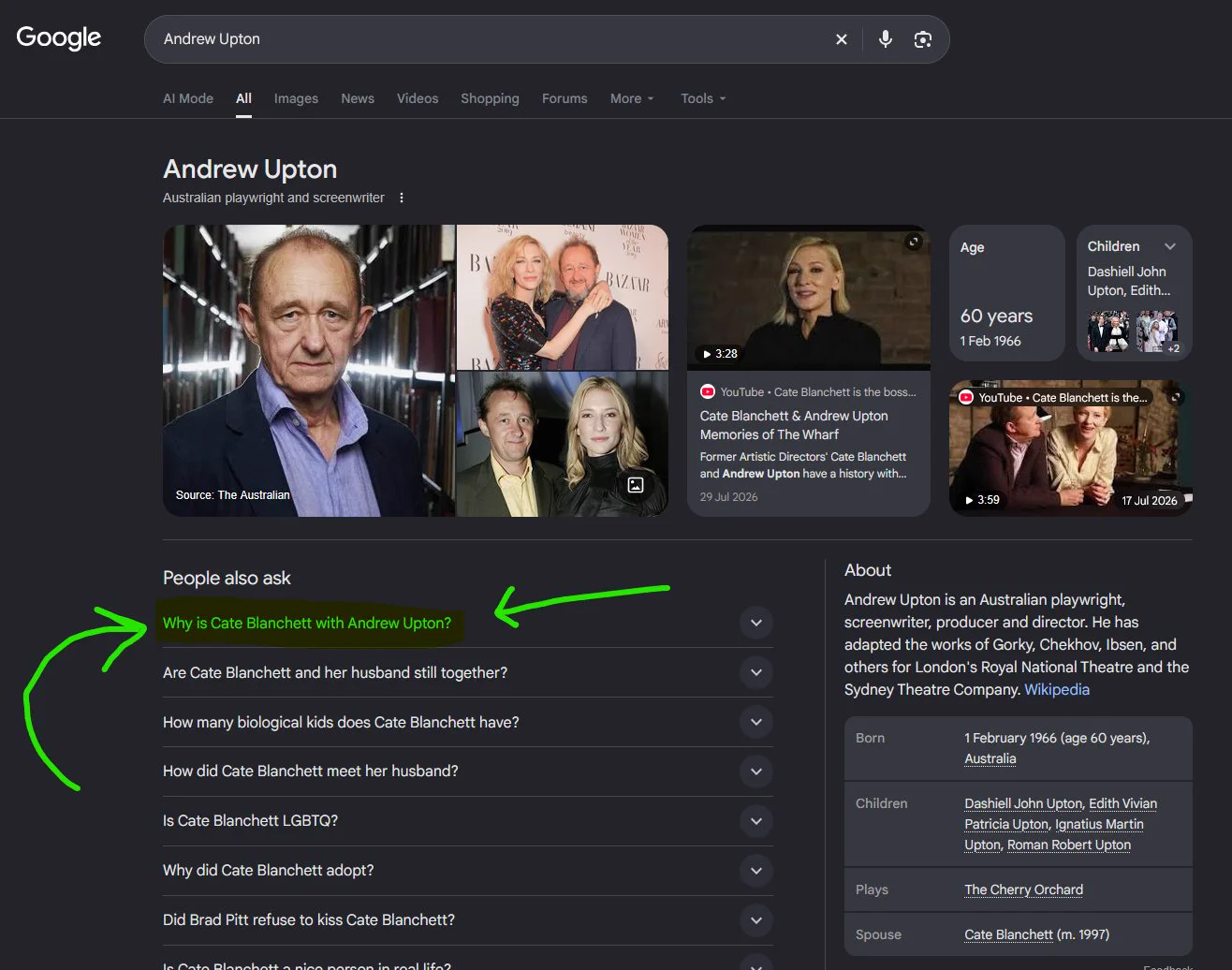
Task: Expand 'Did Brad Pitt refuse to kiss Cate Blanchett?'
Action: click(x=755, y=920)
